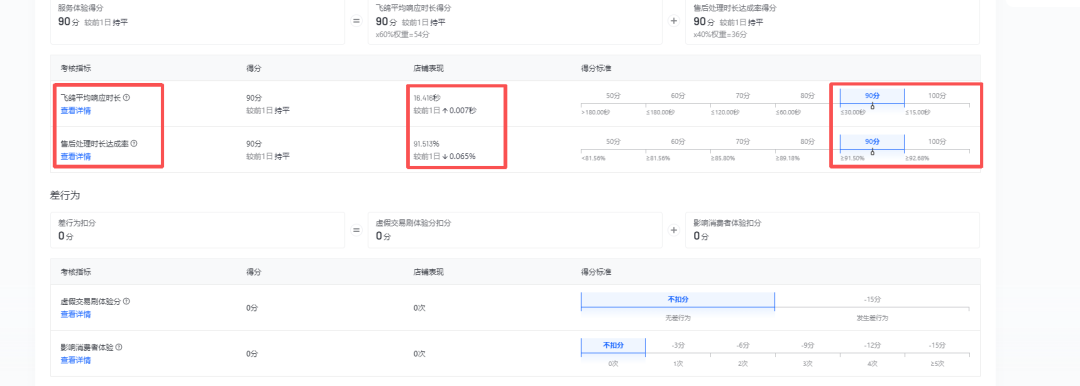The image size is (1080, 386).
Task: Click the 16.416秒 store performance value
Action: [427, 98]
